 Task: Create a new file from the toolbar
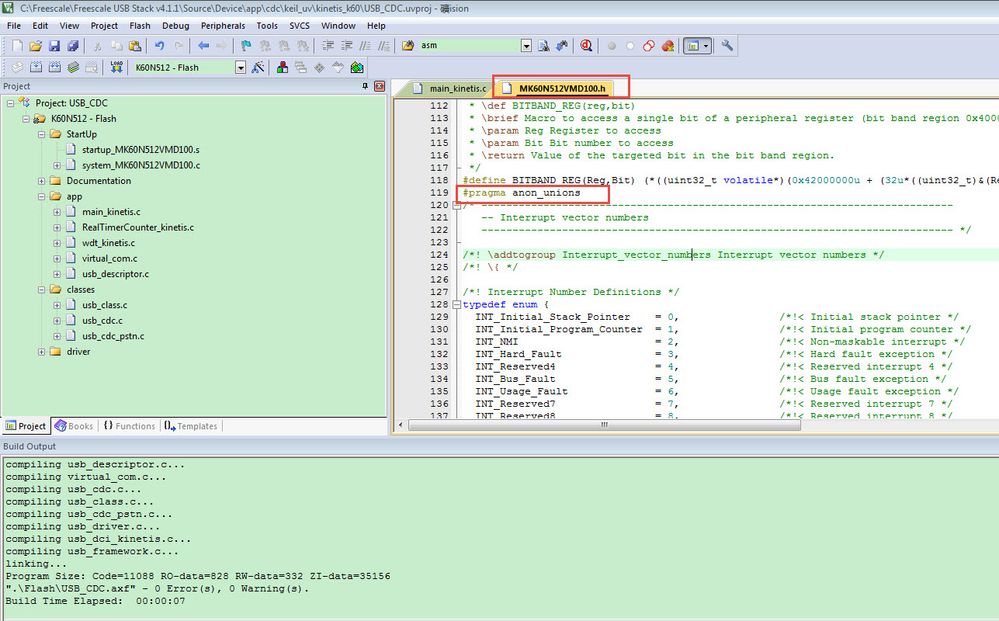(x=17, y=46)
